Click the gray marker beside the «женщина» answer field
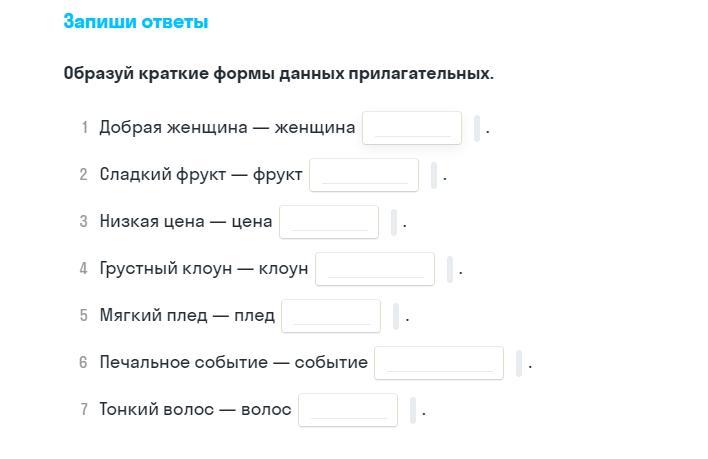The image size is (708, 459). (477, 128)
